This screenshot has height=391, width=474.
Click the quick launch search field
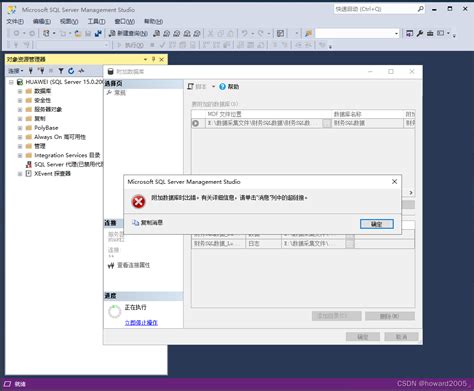375,9
